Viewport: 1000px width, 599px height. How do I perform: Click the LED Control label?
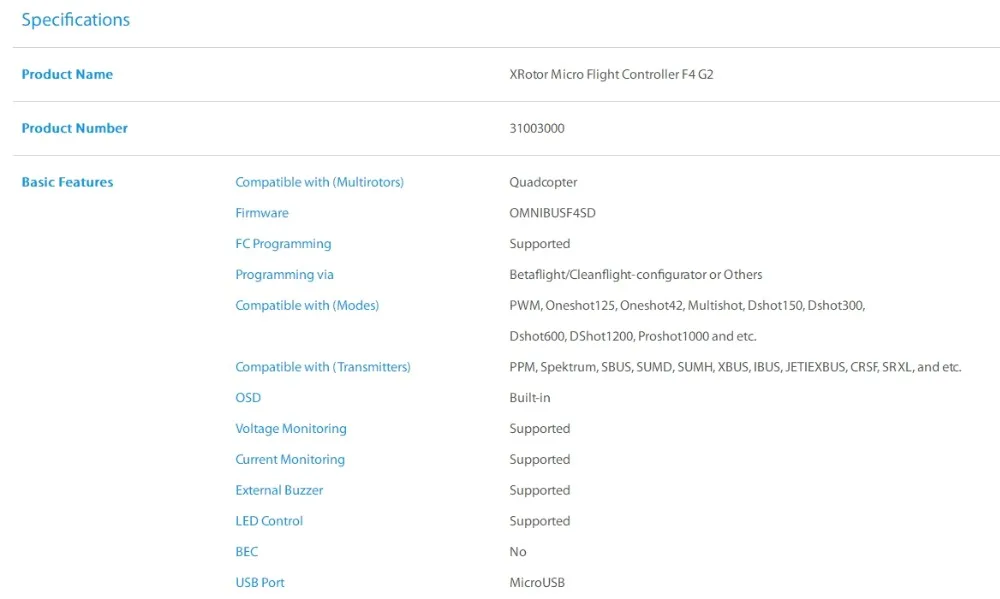268,521
